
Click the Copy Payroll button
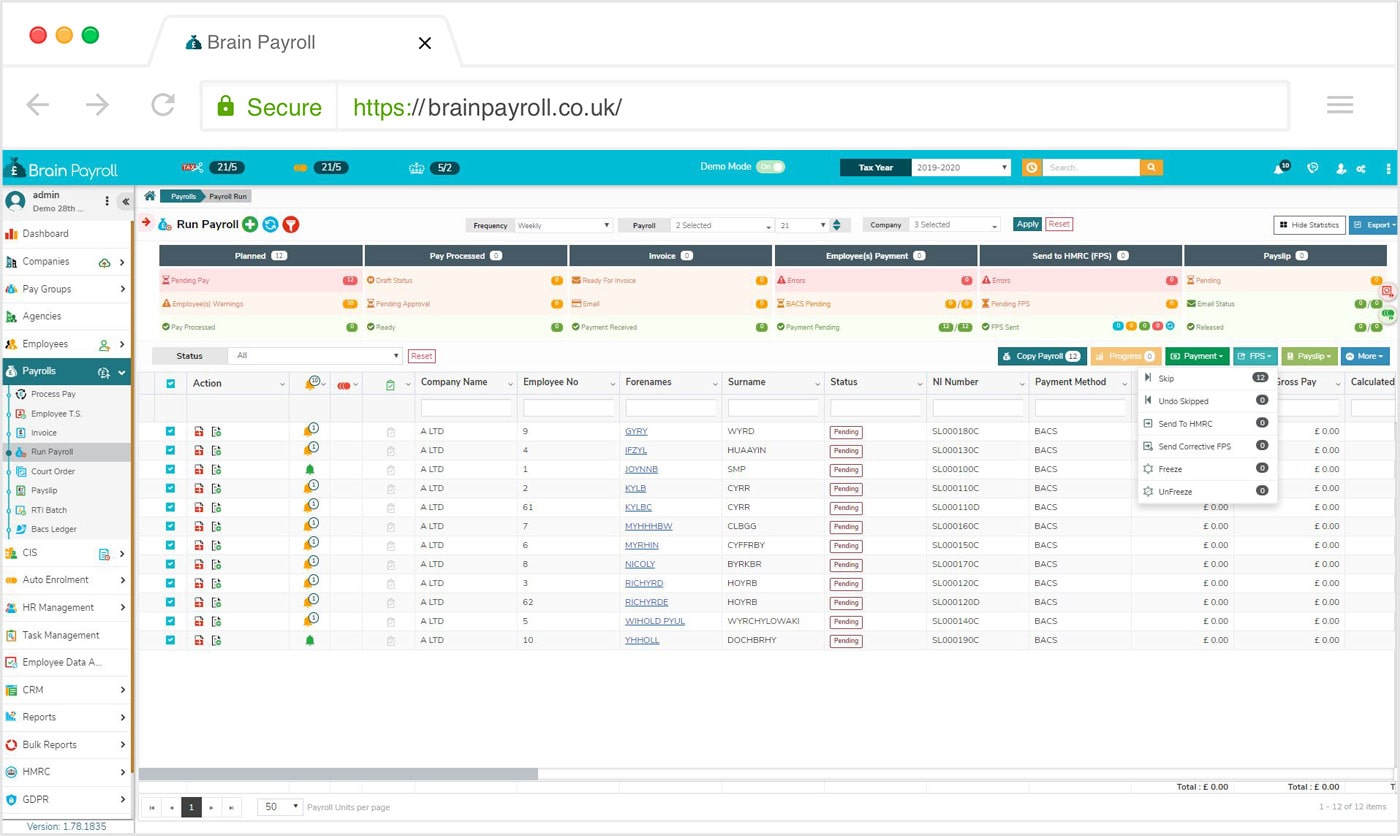pos(1042,356)
